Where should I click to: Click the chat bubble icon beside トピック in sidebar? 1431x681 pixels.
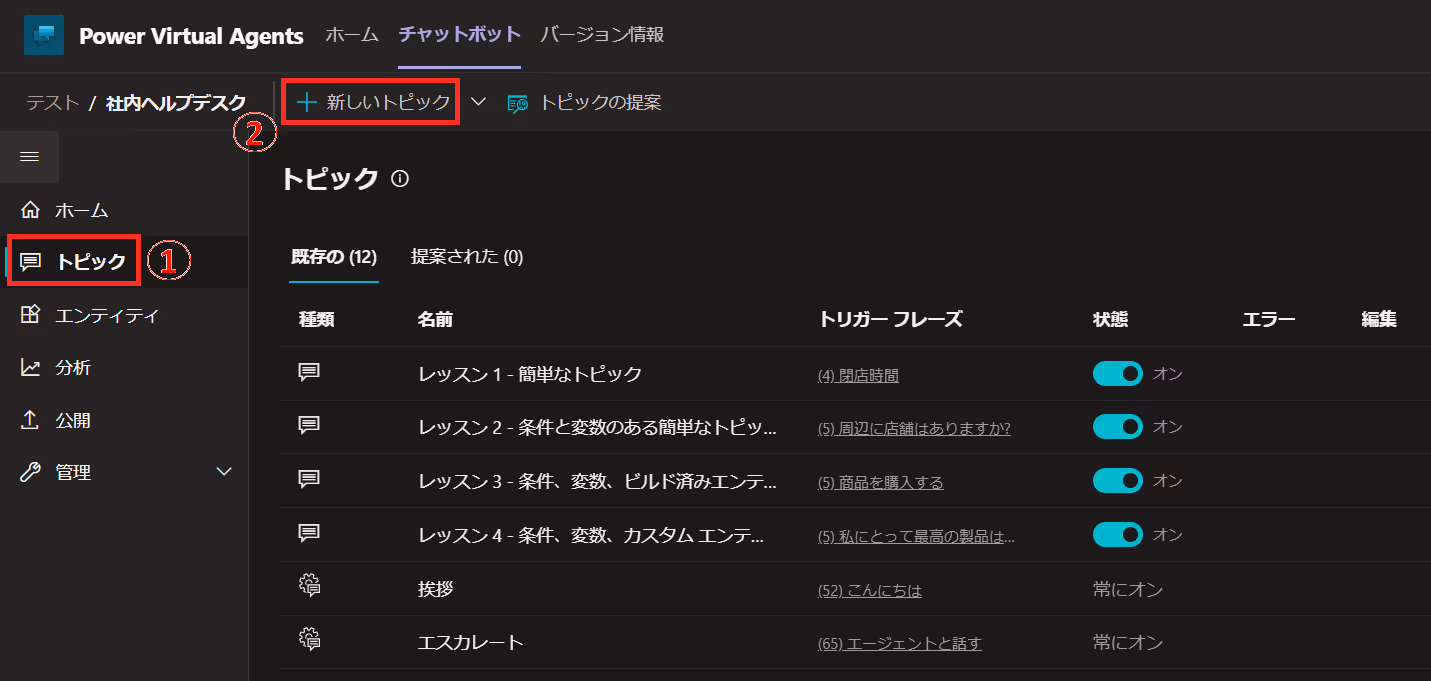(31, 262)
